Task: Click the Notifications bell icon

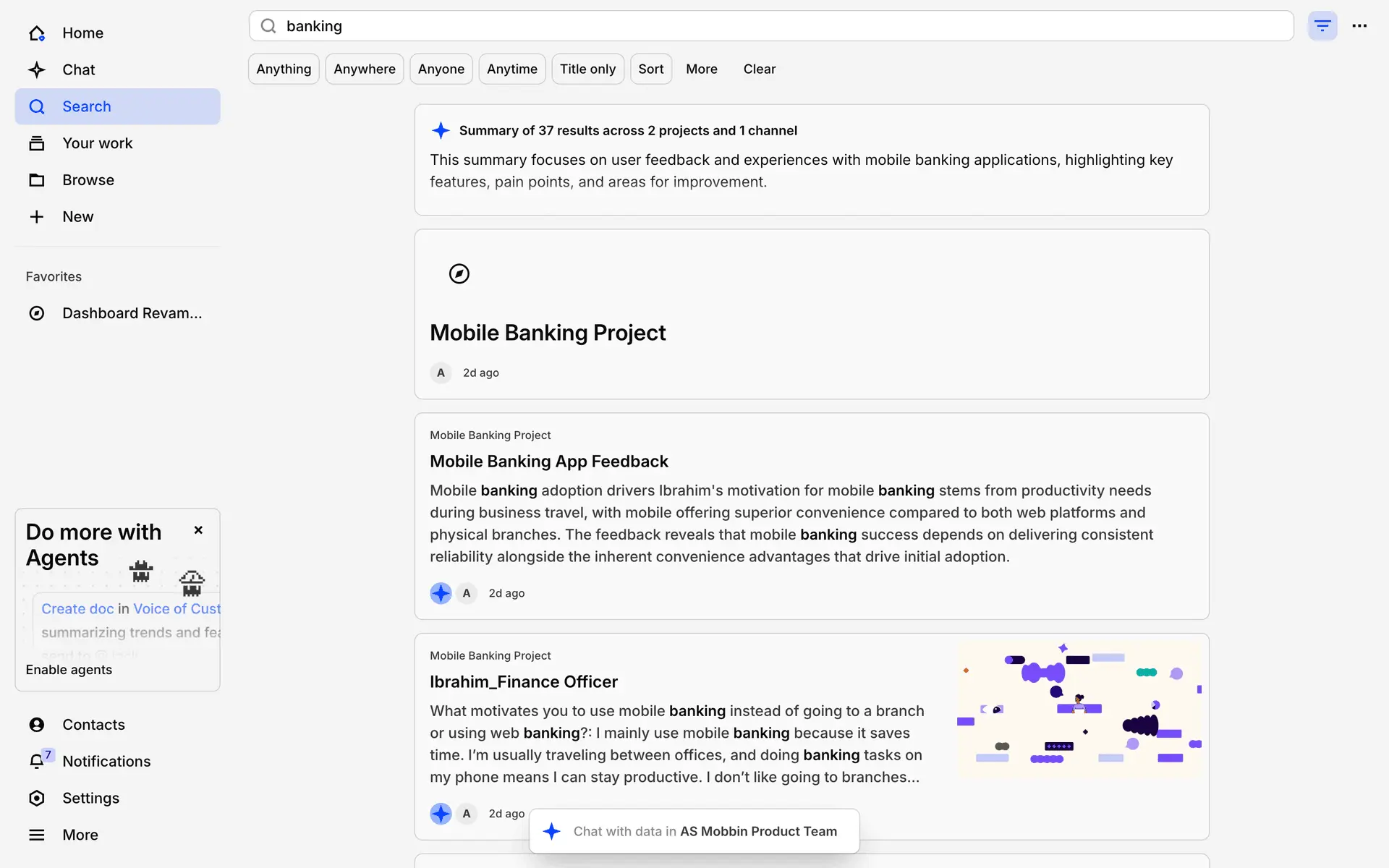Action: coord(37,761)
